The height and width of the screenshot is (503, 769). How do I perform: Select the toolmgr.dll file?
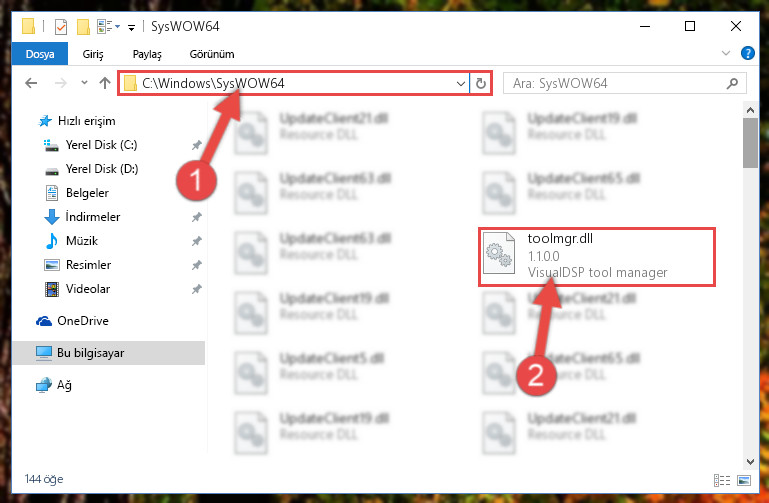[x=597, y=257]
